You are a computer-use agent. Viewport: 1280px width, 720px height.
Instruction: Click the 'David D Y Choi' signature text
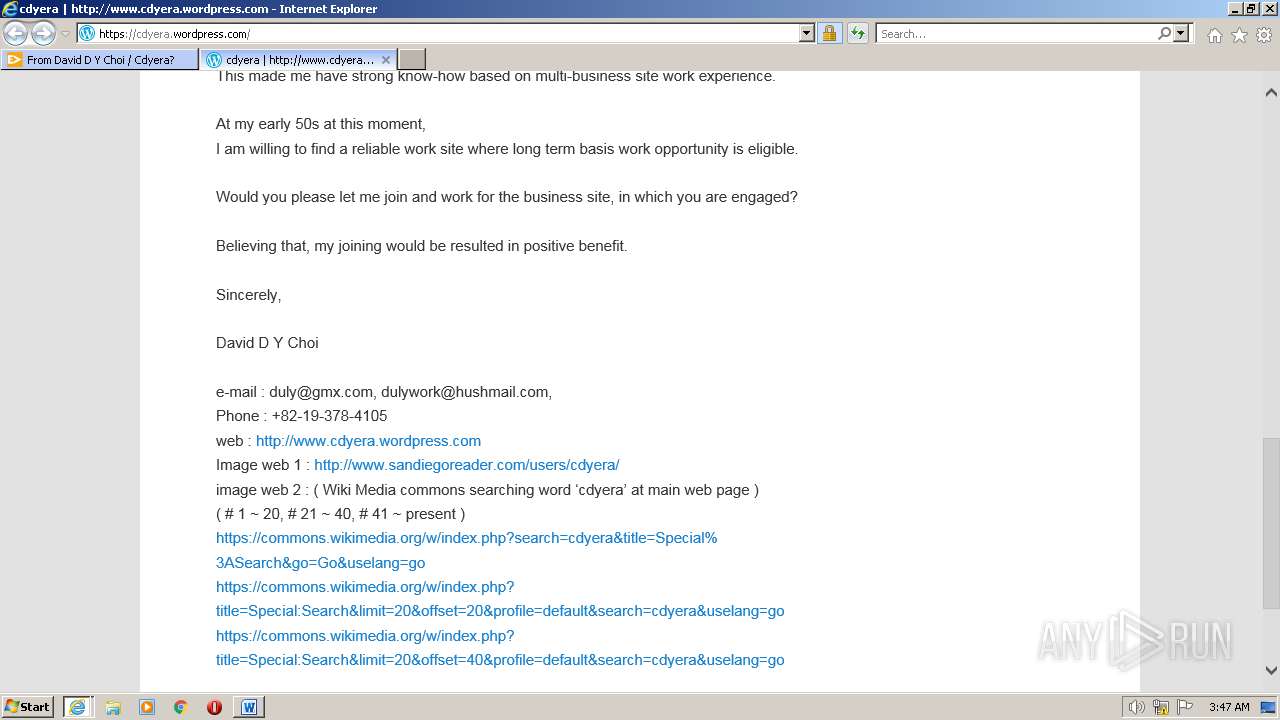coord(267,343)
